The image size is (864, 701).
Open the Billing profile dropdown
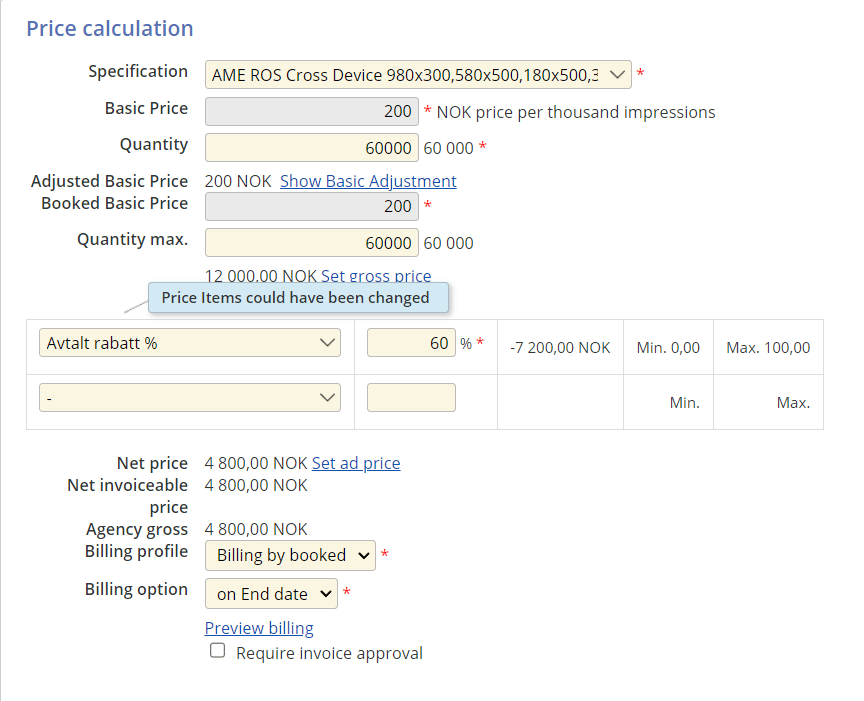pos(290,555)
